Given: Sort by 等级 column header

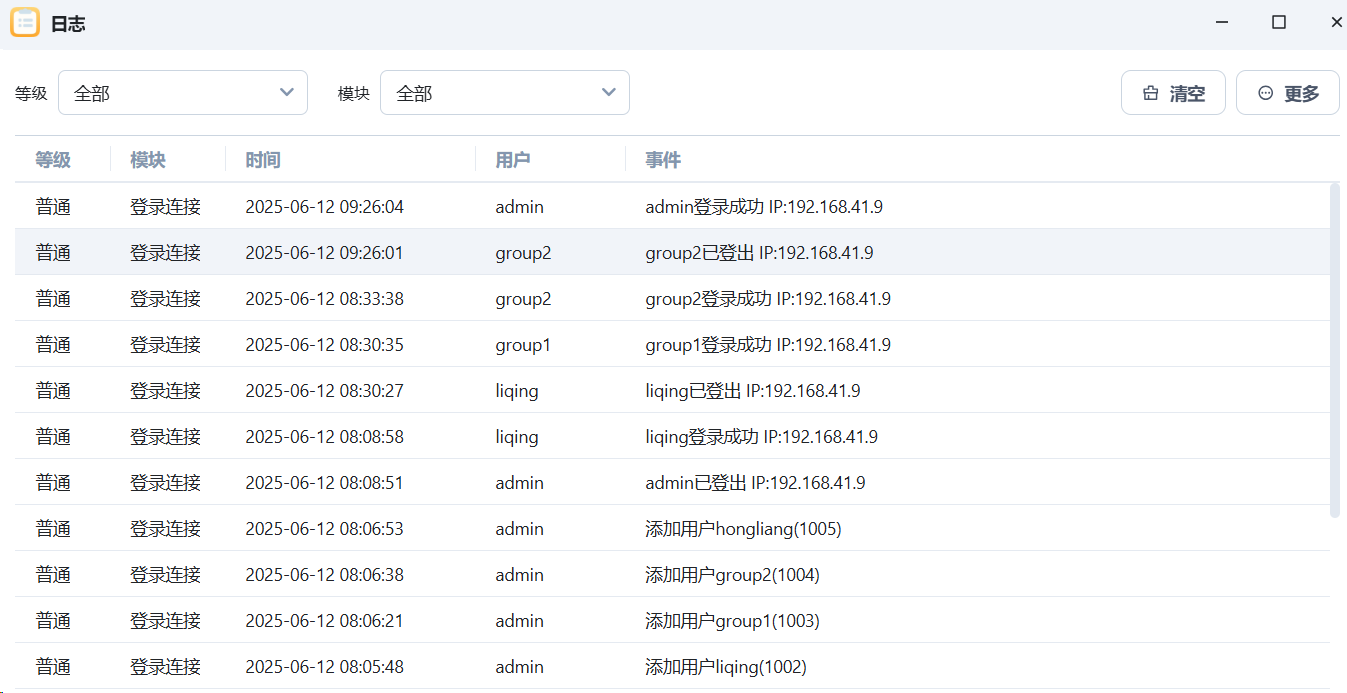Looking at the screenshot, I should point(53,160).
